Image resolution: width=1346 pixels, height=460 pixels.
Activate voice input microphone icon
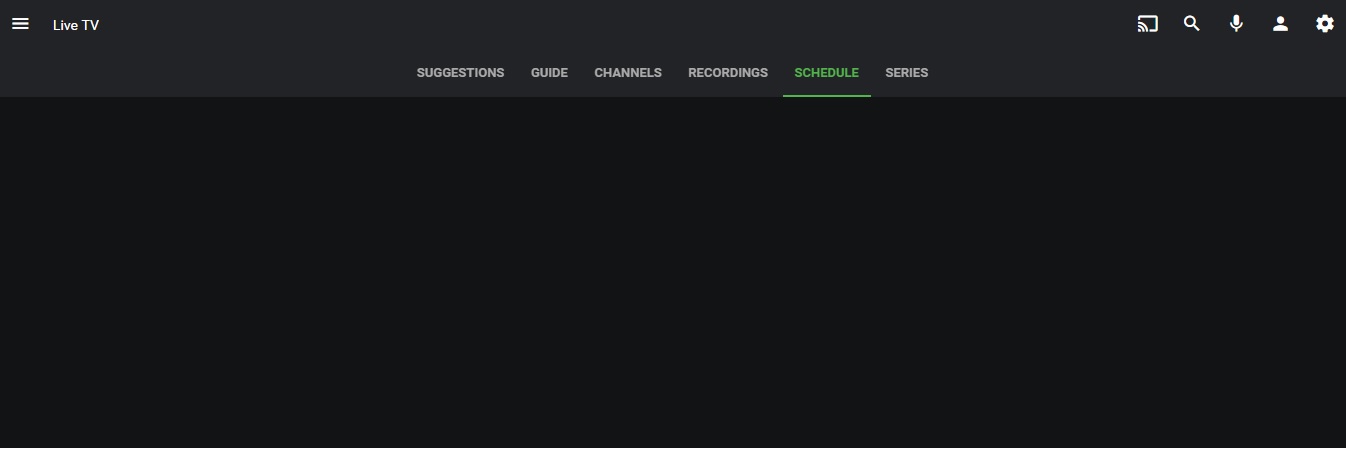click(1236, 24)
